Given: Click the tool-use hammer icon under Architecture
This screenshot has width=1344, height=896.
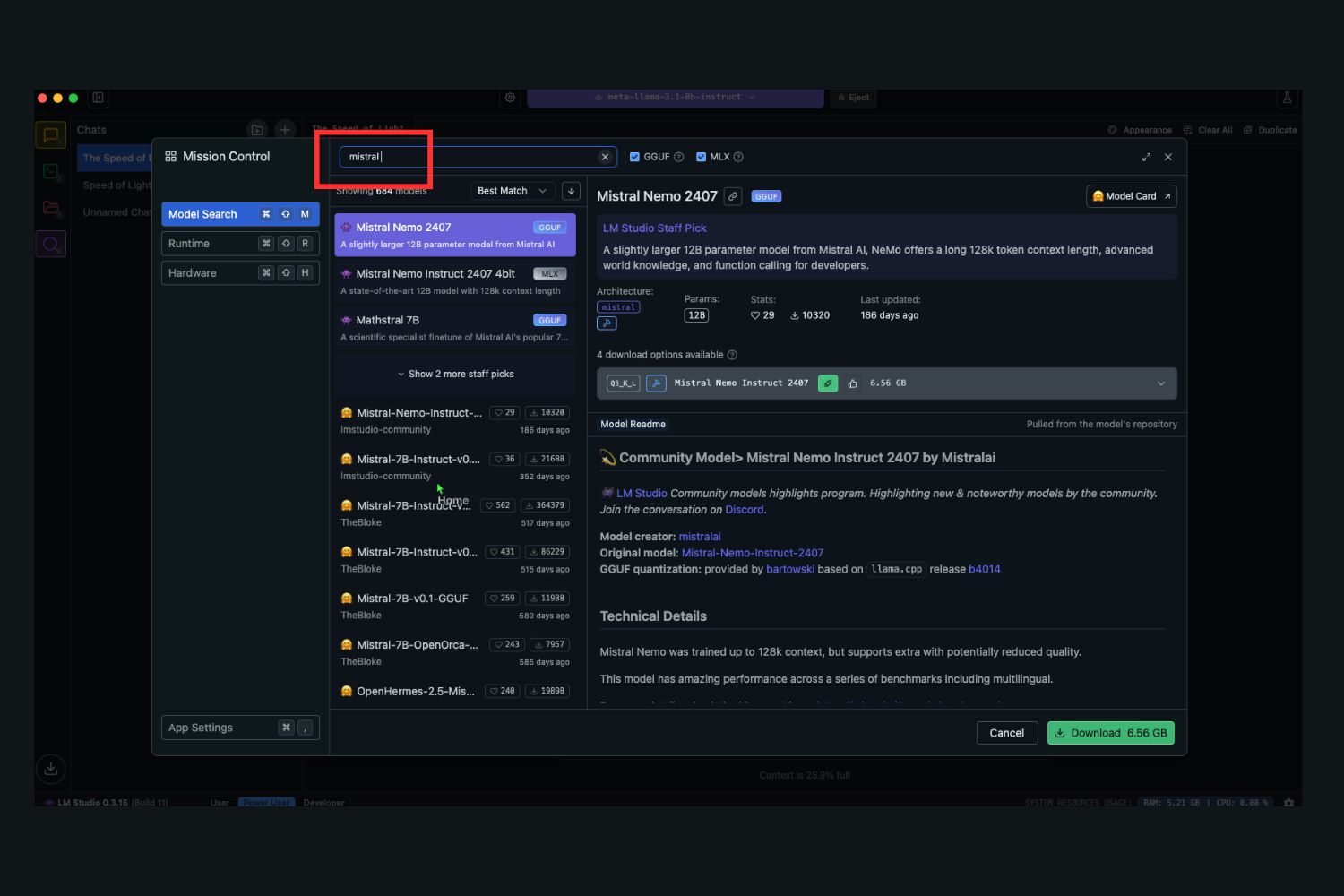Looking at the screenshot, I should (x=607, y=323).
